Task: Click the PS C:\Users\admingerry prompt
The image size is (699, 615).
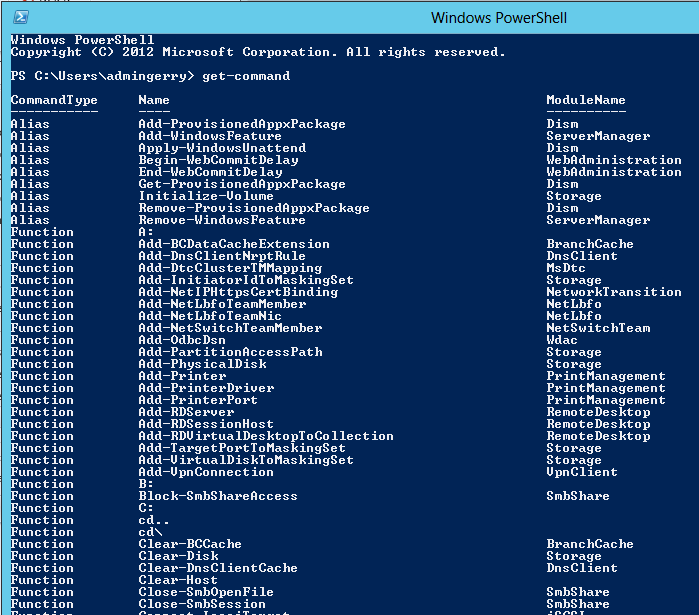Action: pos(103,76)
